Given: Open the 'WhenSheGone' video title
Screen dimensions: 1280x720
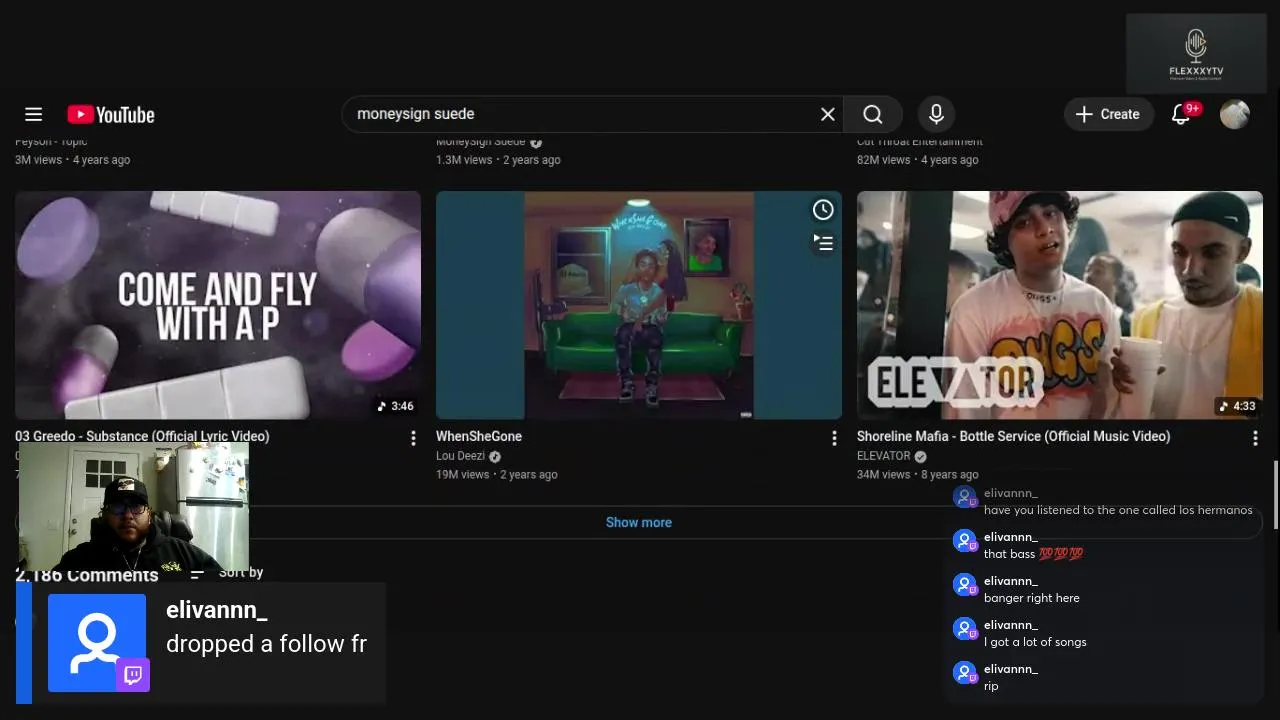Looking at the screenshot, I should (x=479, y=436).
